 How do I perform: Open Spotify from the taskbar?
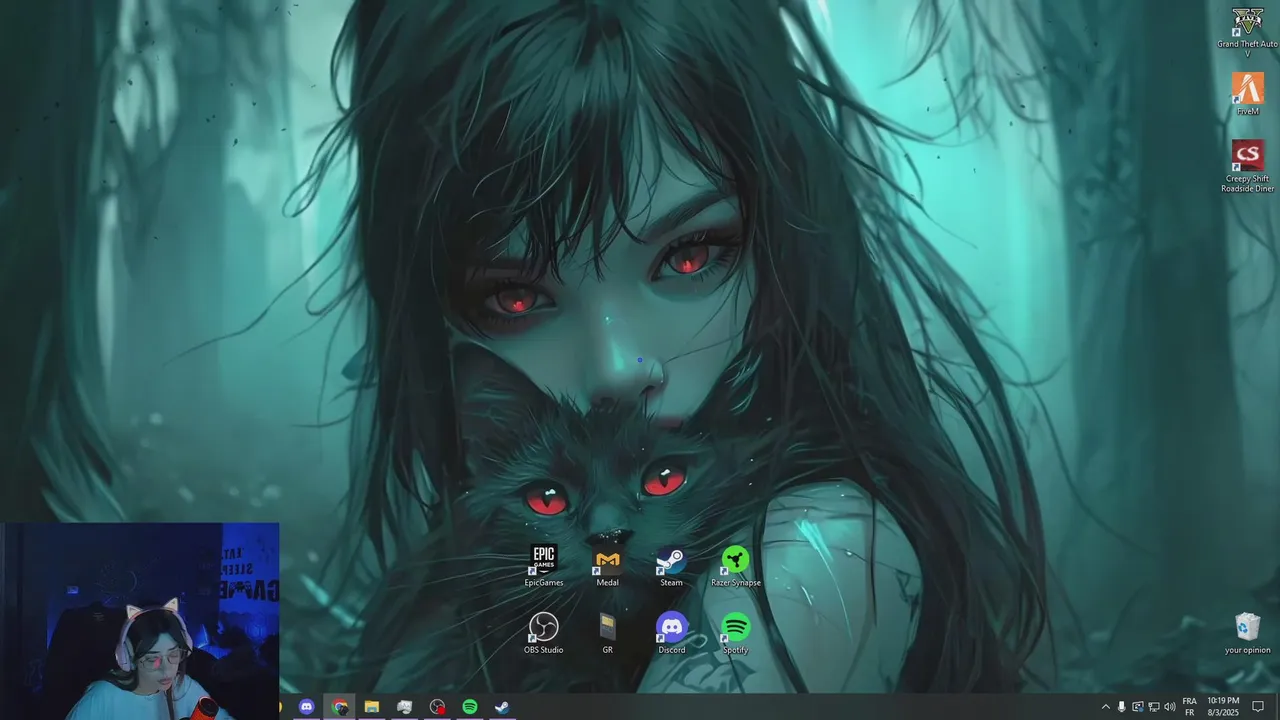coord(470,707)
